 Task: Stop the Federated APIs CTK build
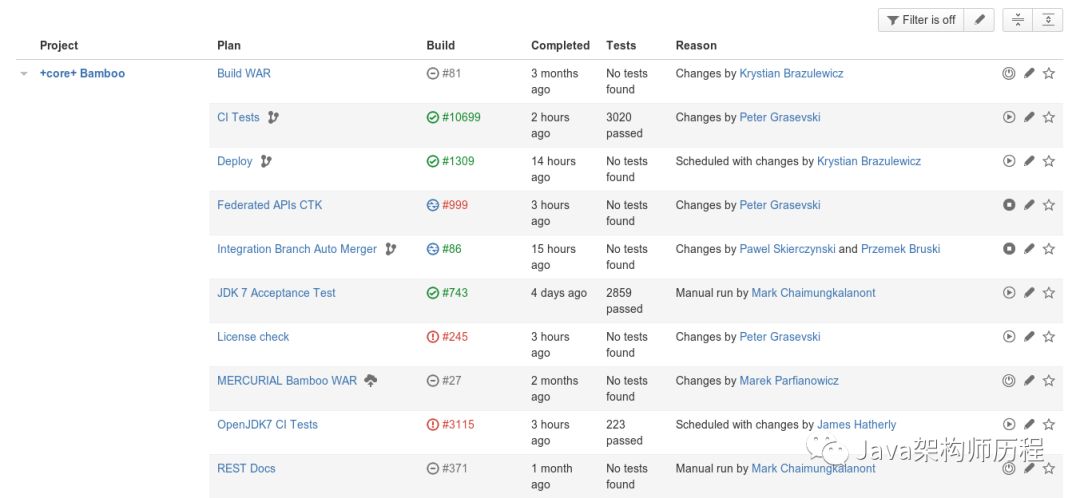[1009, 205]
